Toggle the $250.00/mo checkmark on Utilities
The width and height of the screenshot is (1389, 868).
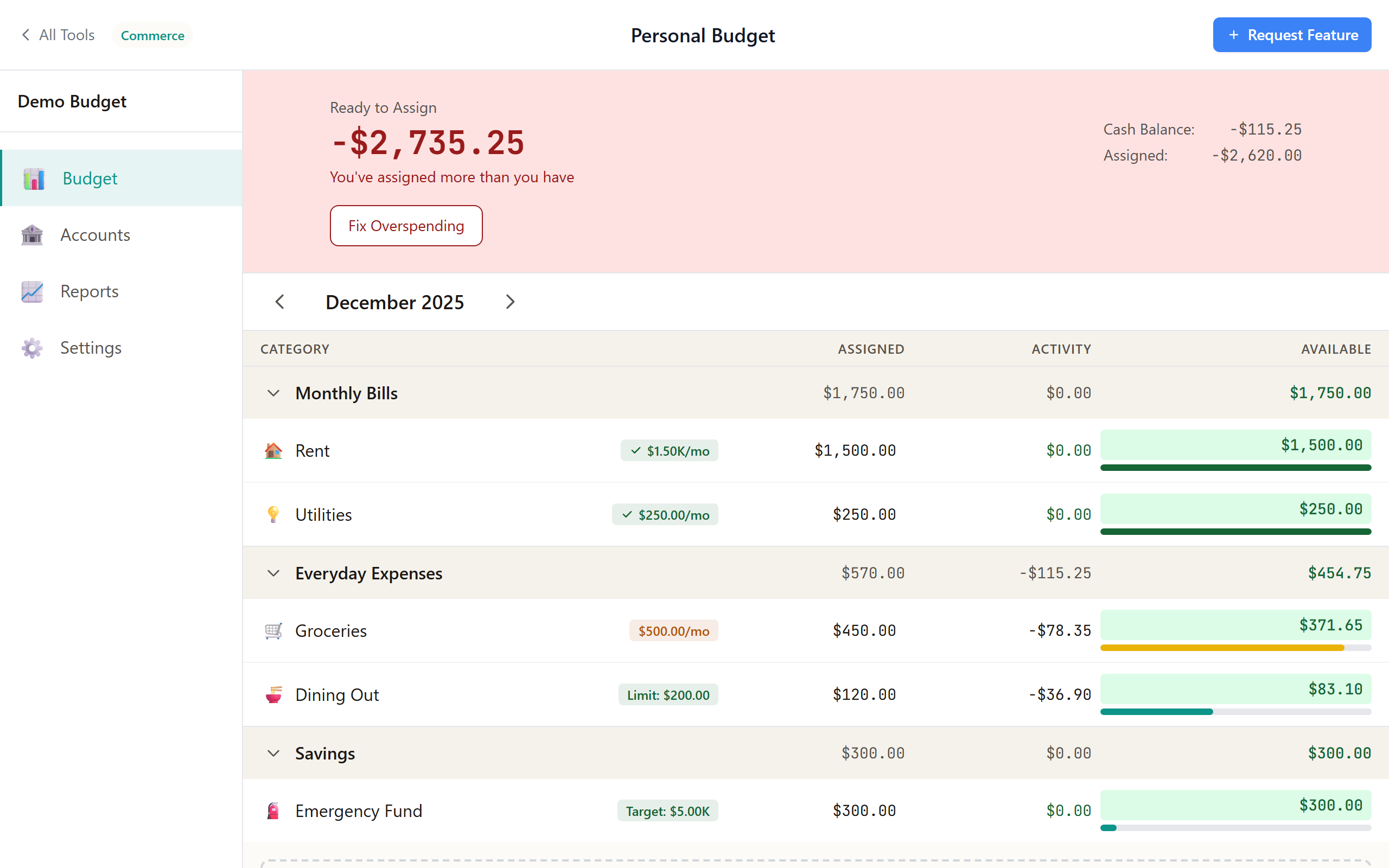tap(665, 514)
